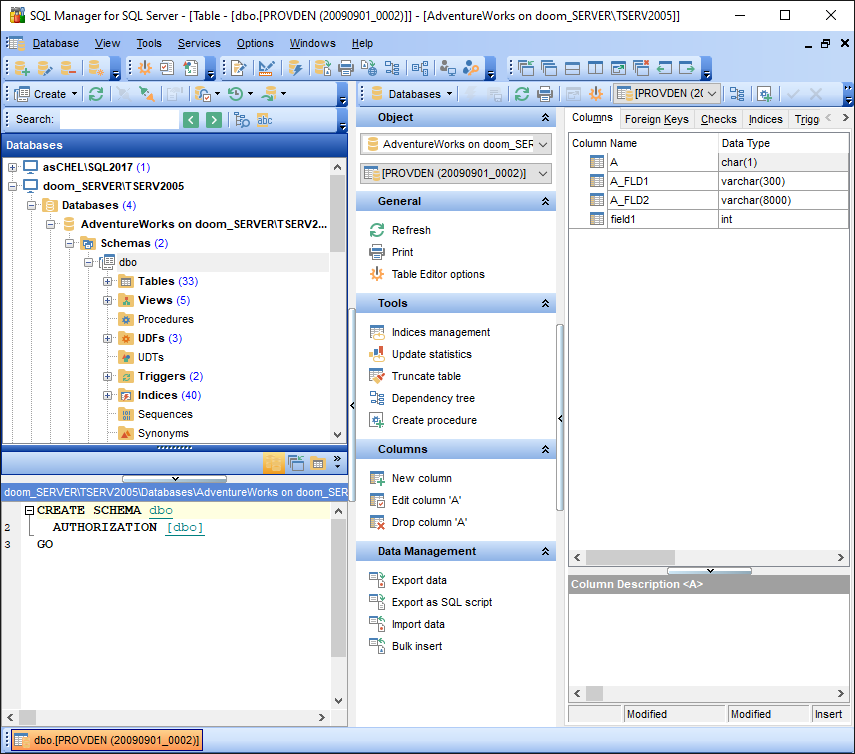
Task: Expand the asCHEL\SQL2017 server node
Action: point(12,167)
